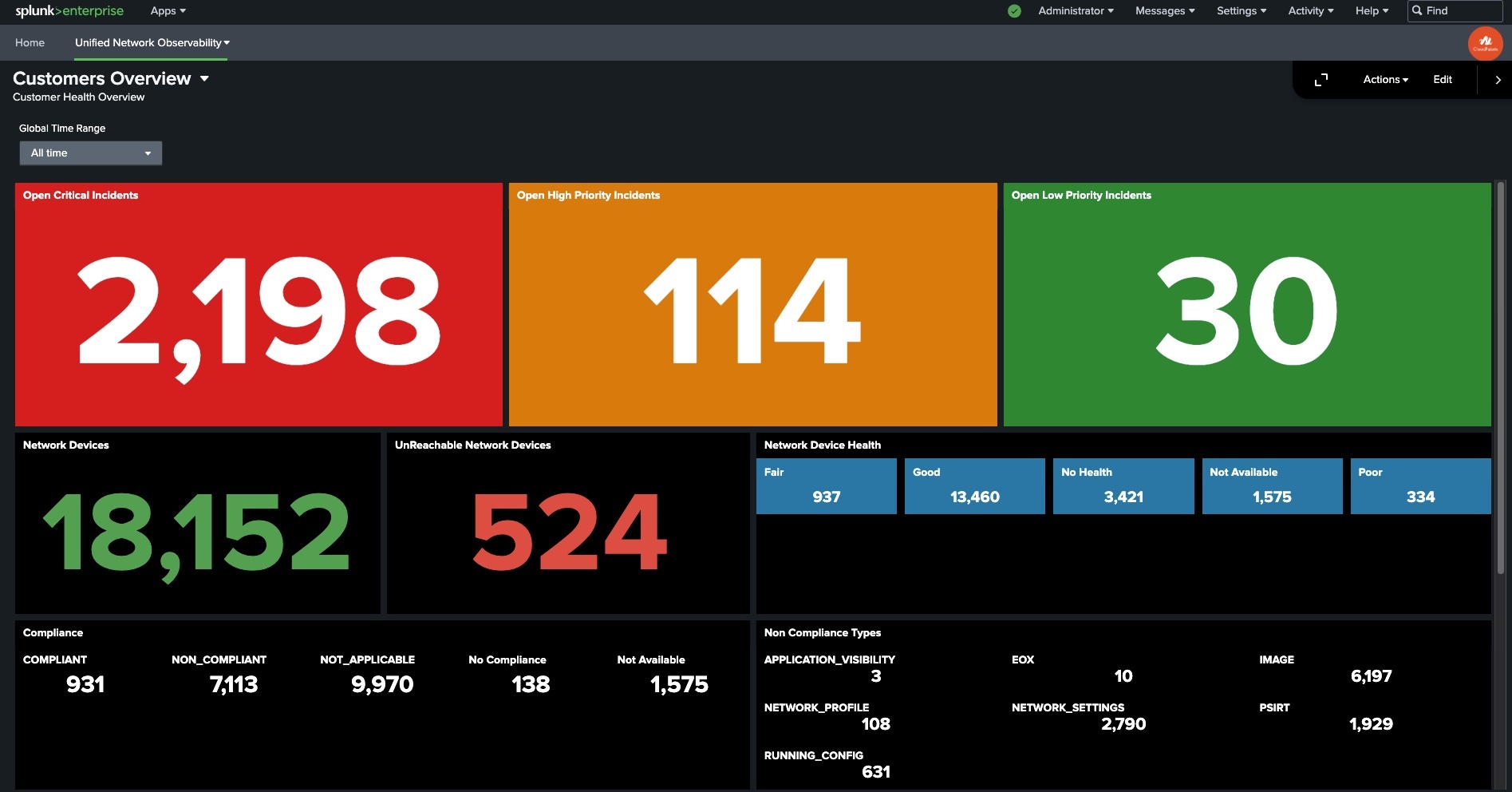The height and width of the screenshot is (792, 1512).
Task: Go to the Home tab
Action: click(30, 43)
